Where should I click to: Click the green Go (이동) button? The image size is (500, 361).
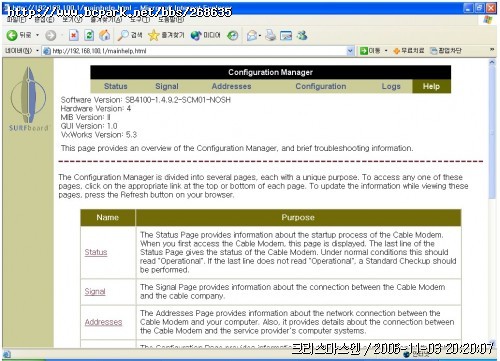tap(370, 51)
